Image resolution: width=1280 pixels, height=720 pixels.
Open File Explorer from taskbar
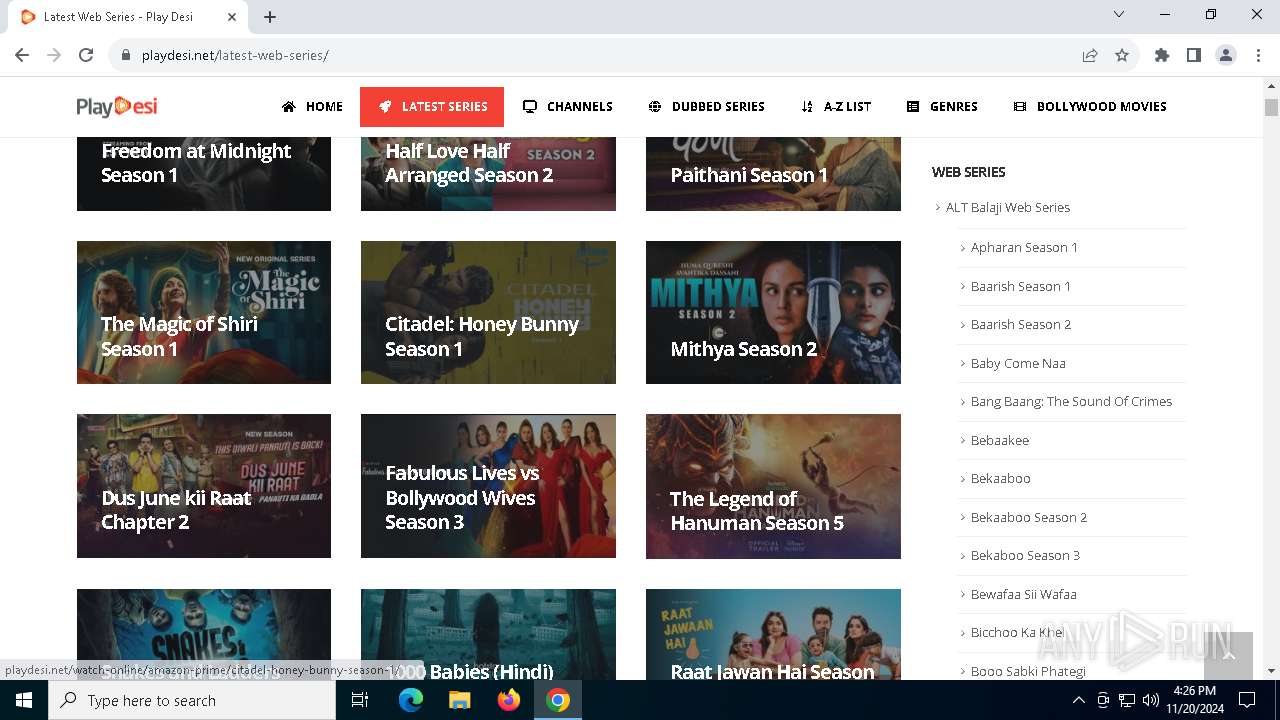tap(459, 700)
